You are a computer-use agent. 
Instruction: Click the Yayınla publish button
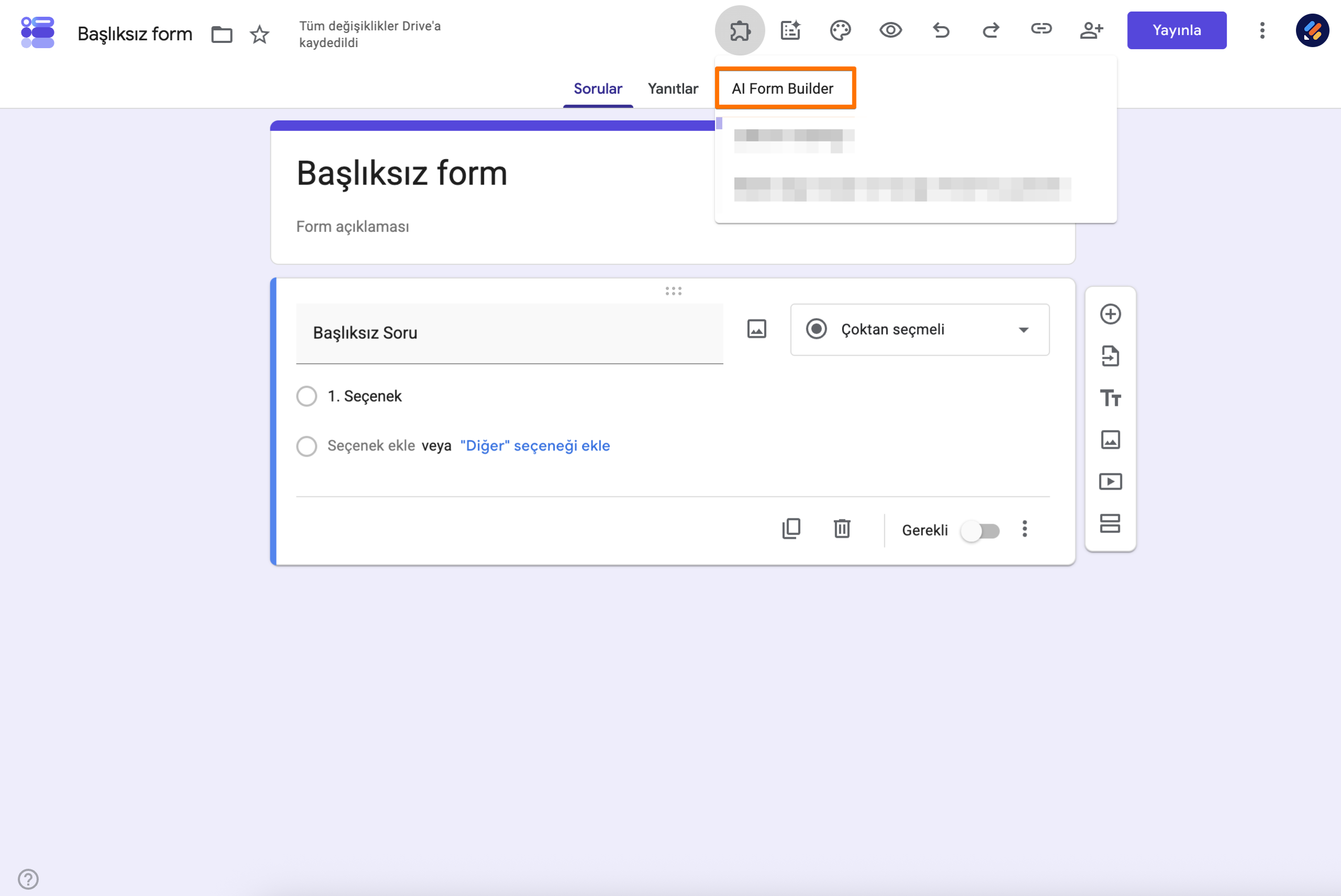1177,30
